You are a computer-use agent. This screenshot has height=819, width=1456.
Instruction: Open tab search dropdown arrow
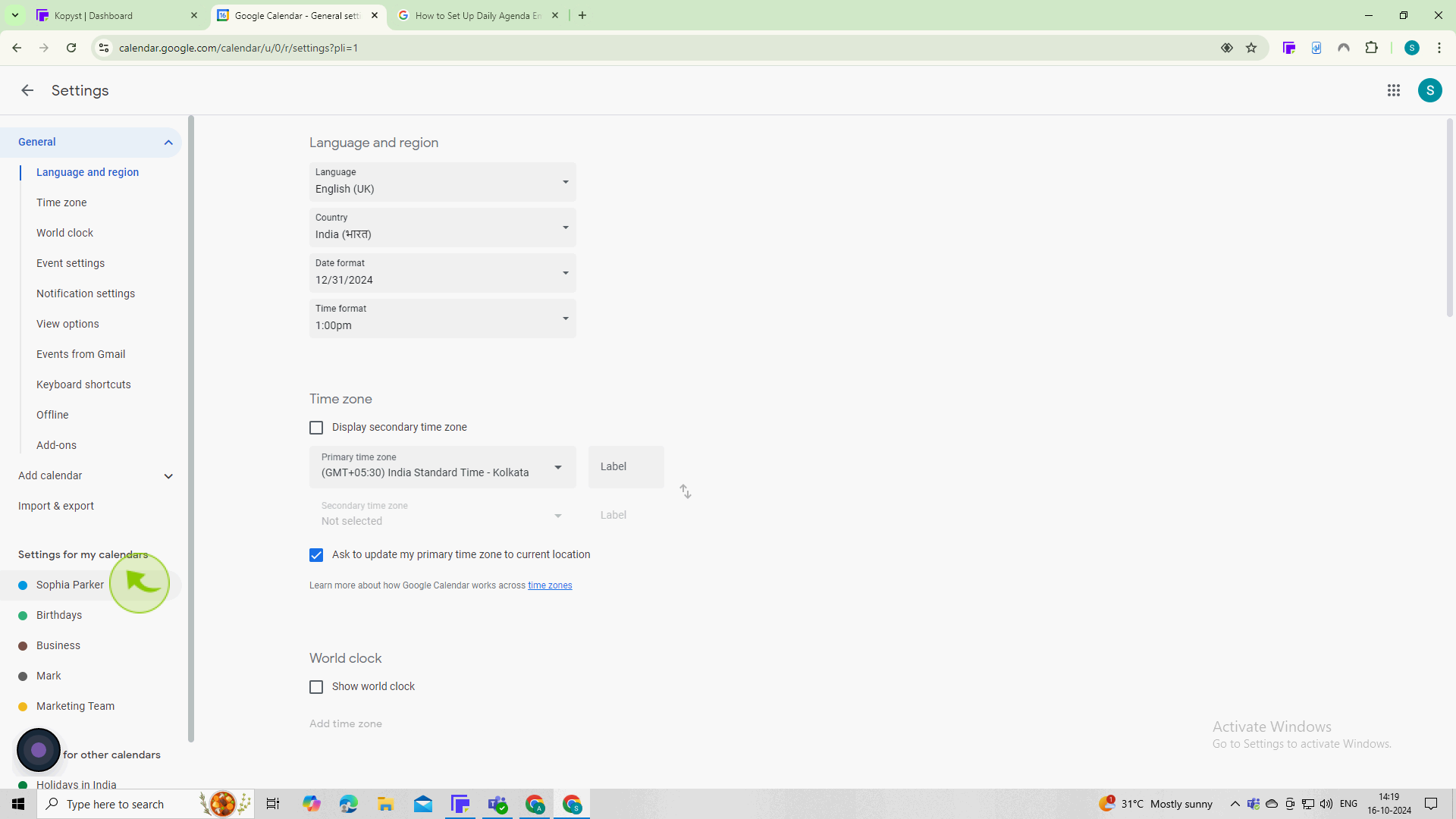[x=14, y=15]
